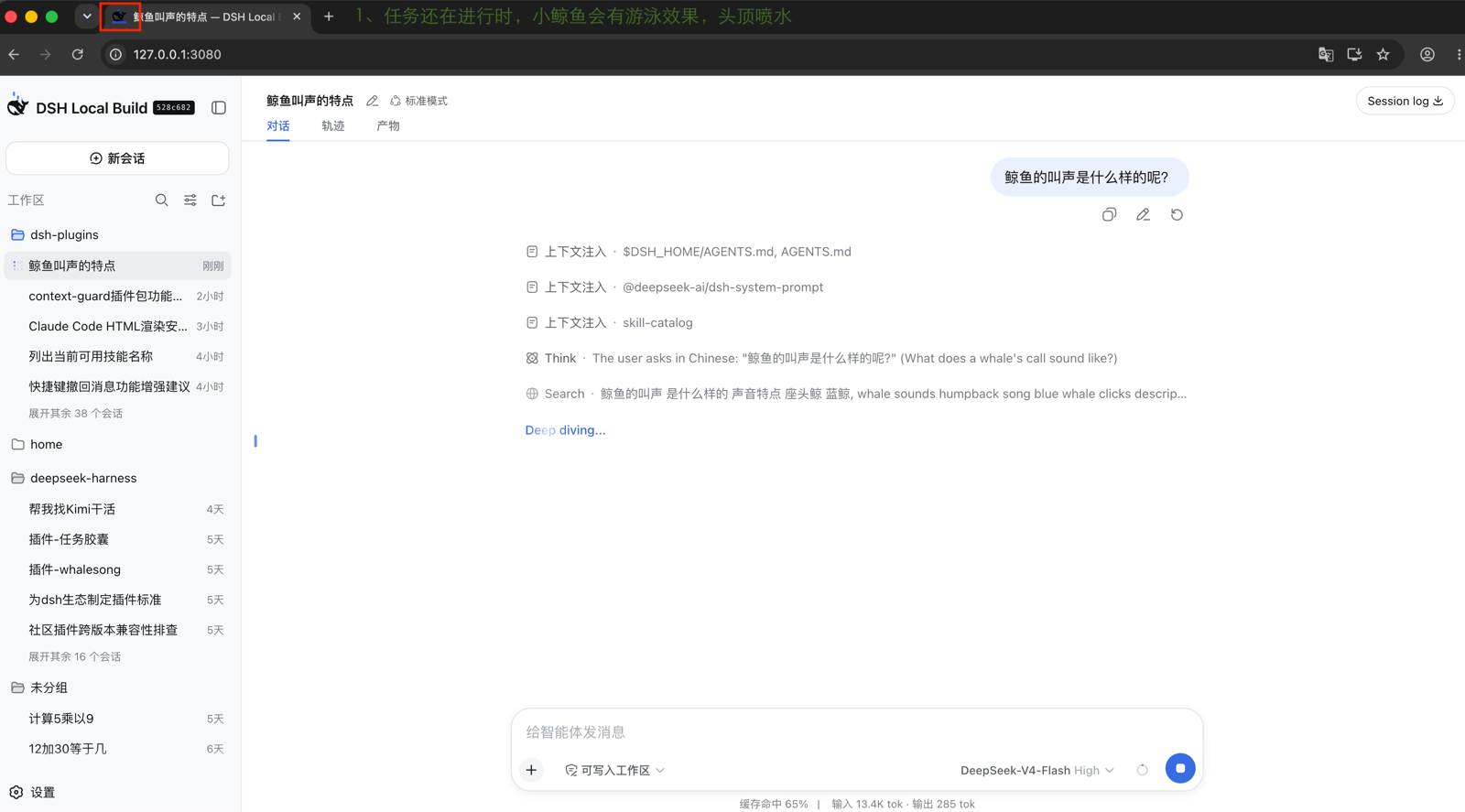This screenshot has width=1465, height=812.
Task: Focus the 给智能体发消息 message input
Action: [856, 732]
